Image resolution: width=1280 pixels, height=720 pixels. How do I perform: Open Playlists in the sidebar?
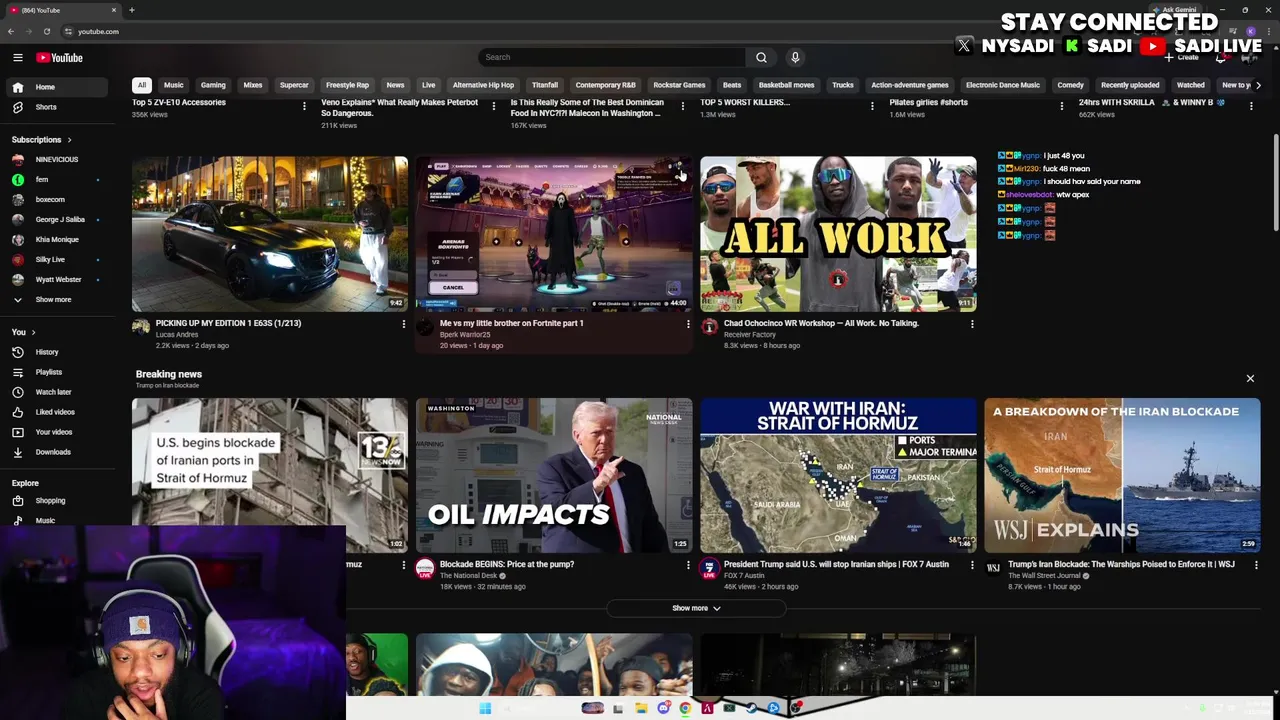point(55,372)
